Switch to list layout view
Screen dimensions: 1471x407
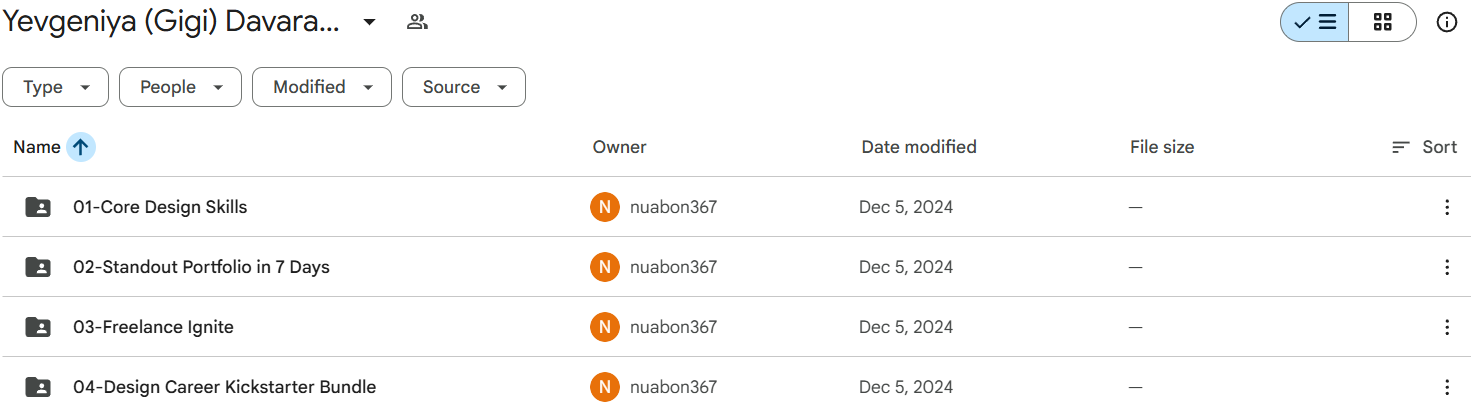click(1315, 22)
